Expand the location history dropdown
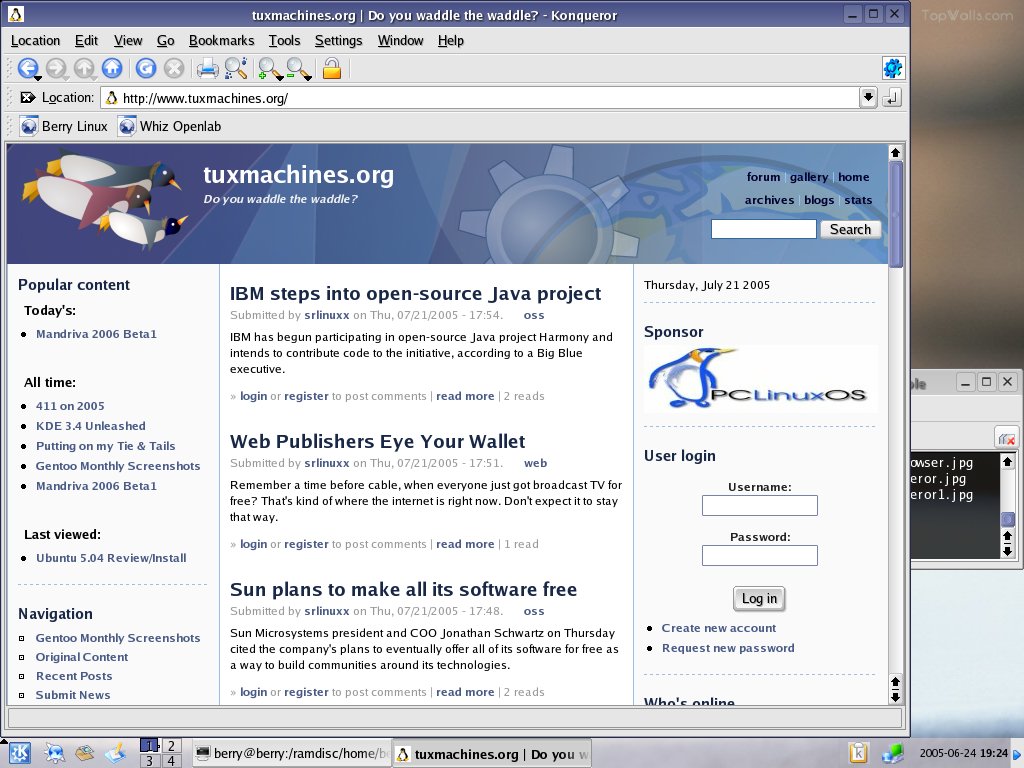This screenshot has height=768, width=1024. coord(868,98)
